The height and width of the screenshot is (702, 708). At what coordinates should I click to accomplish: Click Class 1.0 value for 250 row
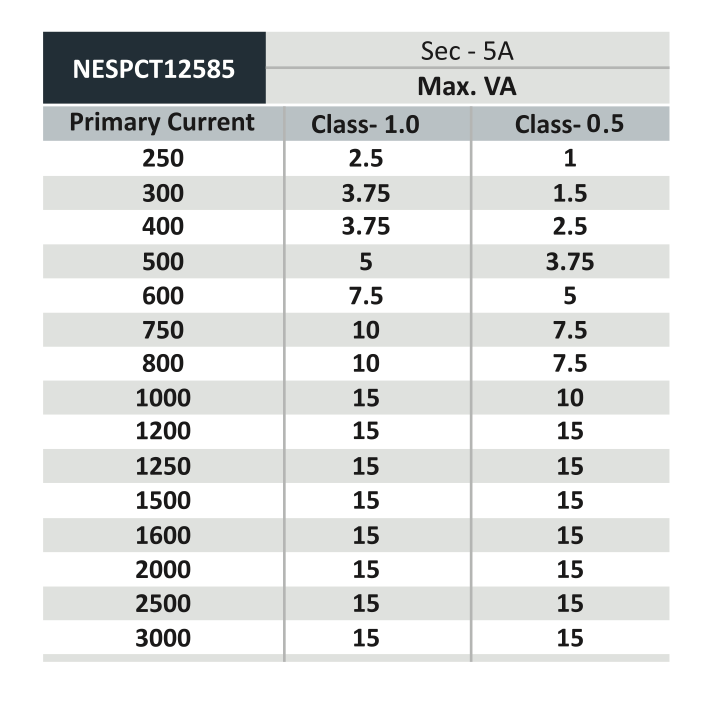(x=366, y=159)
